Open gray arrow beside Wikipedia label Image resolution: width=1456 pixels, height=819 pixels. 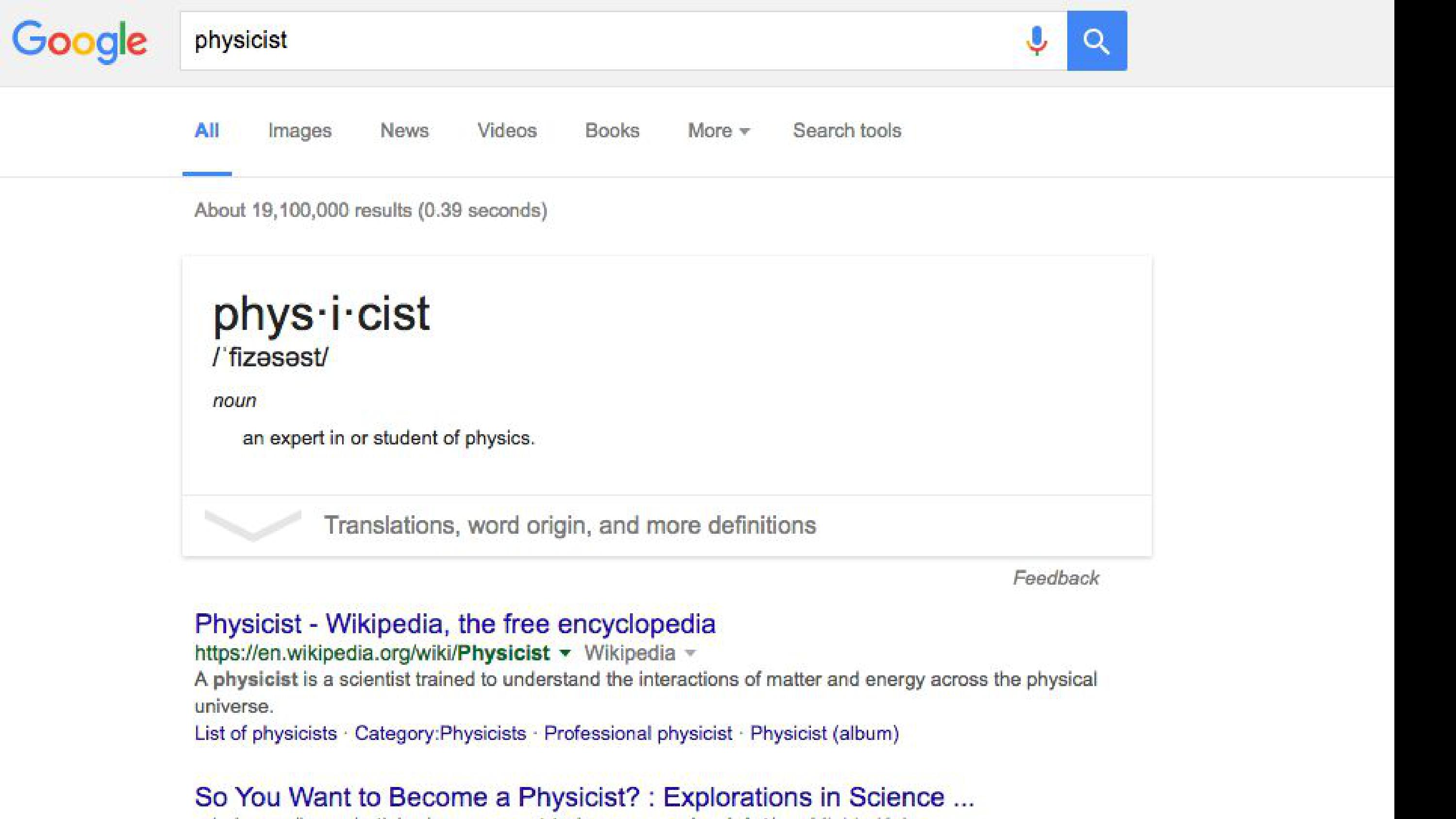pyautogui.click(x=690, y=654)
